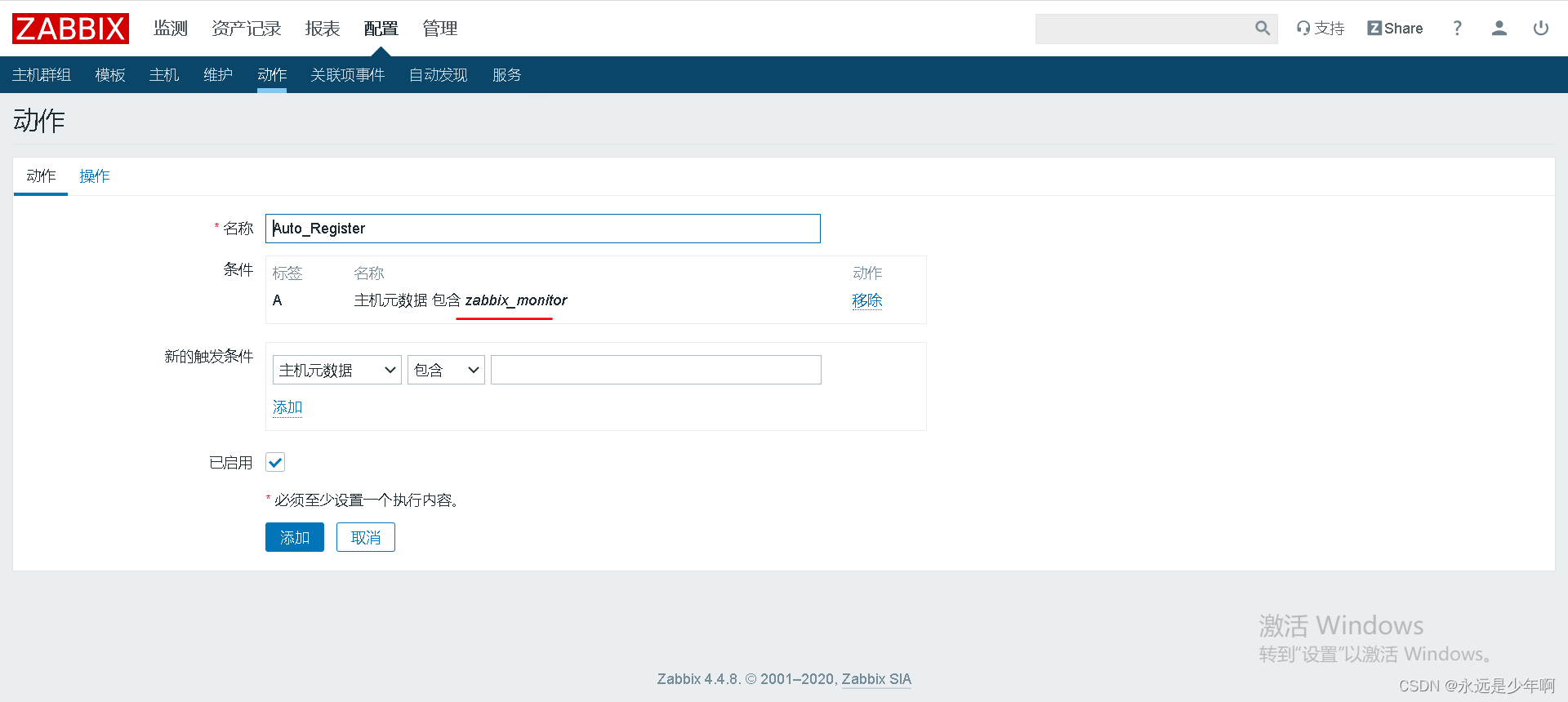Click the blue 添加 button
The width and height of the screenshot is (1568, 702).
tap(295, 537)
